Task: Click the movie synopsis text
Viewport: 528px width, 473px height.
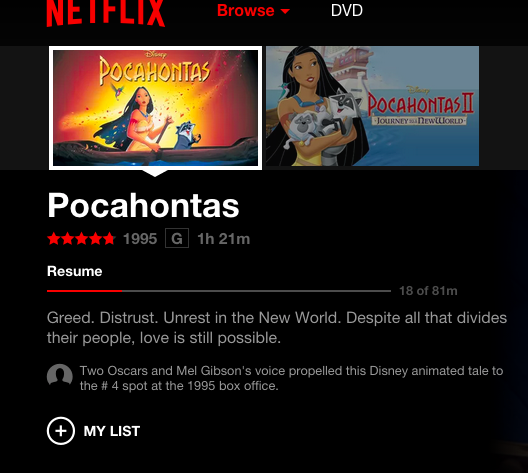Action: click(277, 328)
